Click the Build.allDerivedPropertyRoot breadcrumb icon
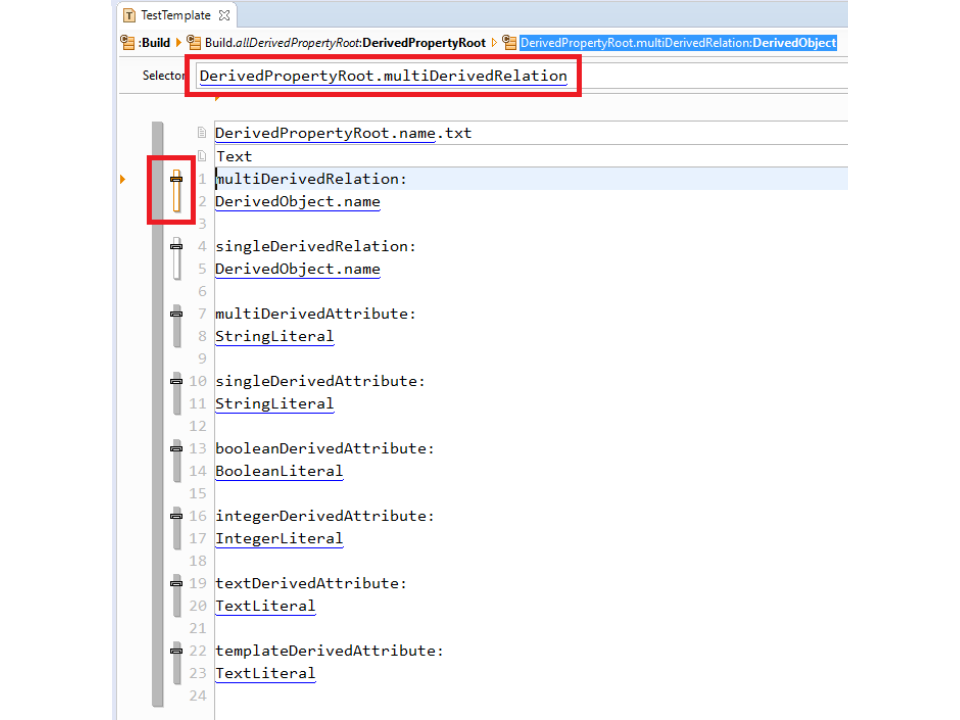This screenshot has height=720, width=960. point(195,43)
